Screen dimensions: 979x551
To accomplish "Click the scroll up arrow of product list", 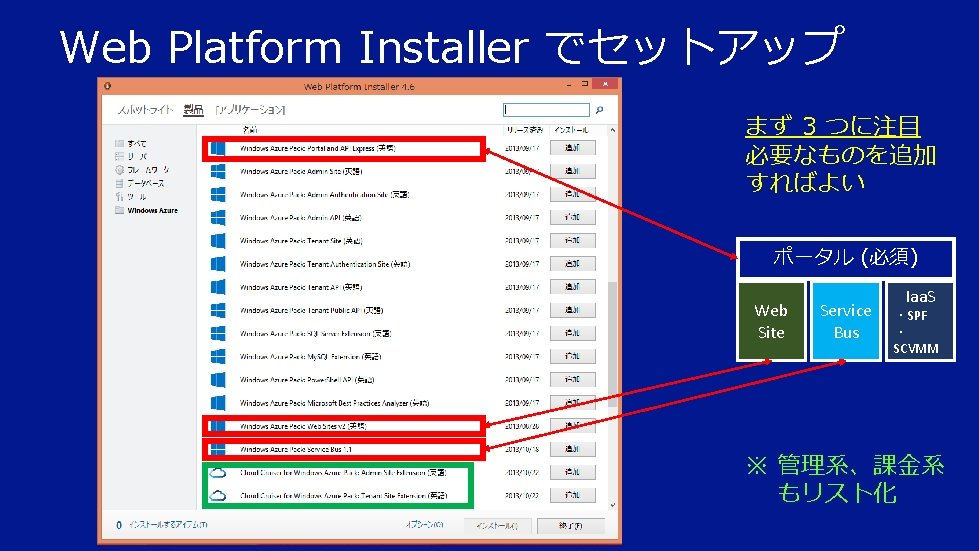I will click(x=612, y=130).
